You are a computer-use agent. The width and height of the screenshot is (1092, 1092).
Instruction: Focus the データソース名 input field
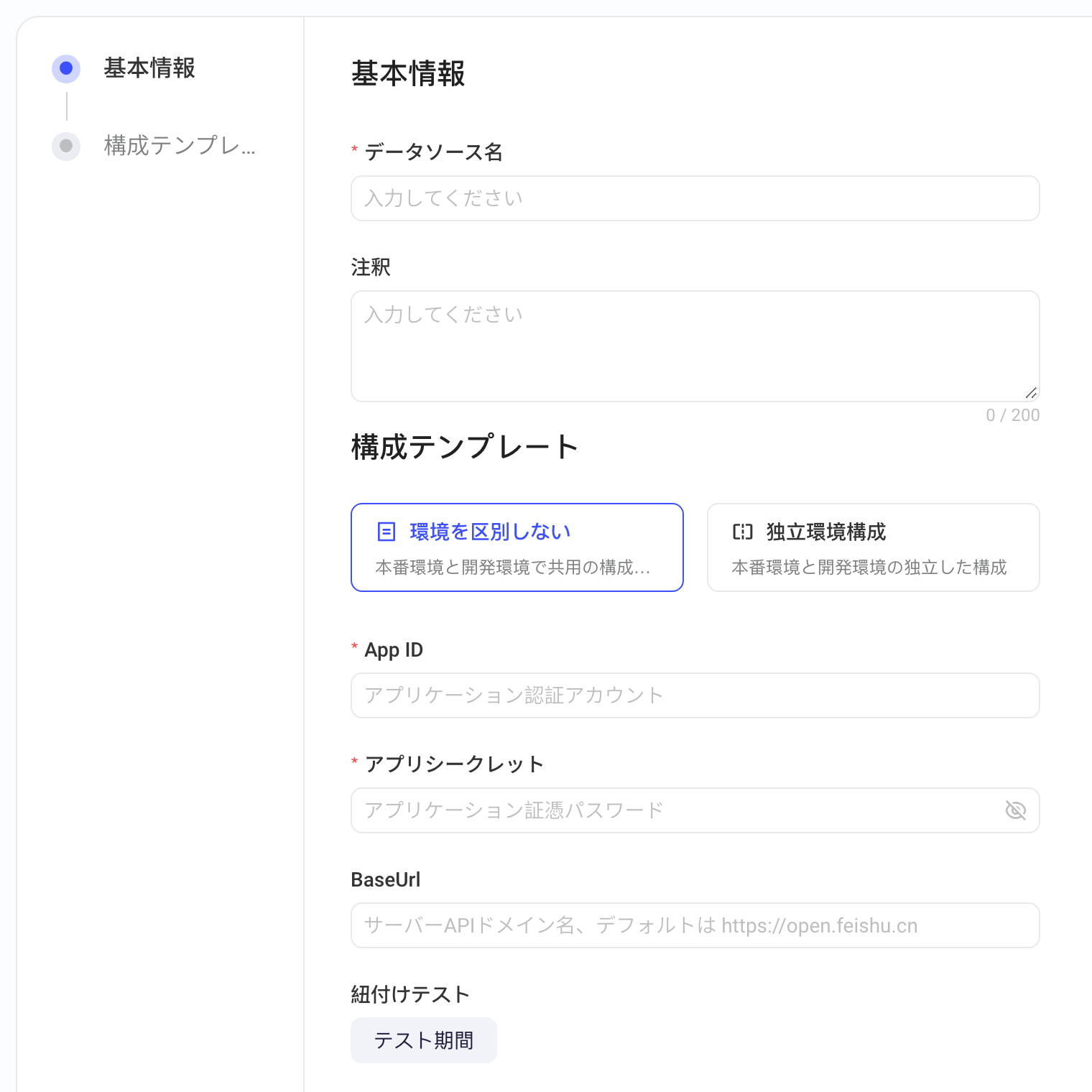tap(695, 198)
